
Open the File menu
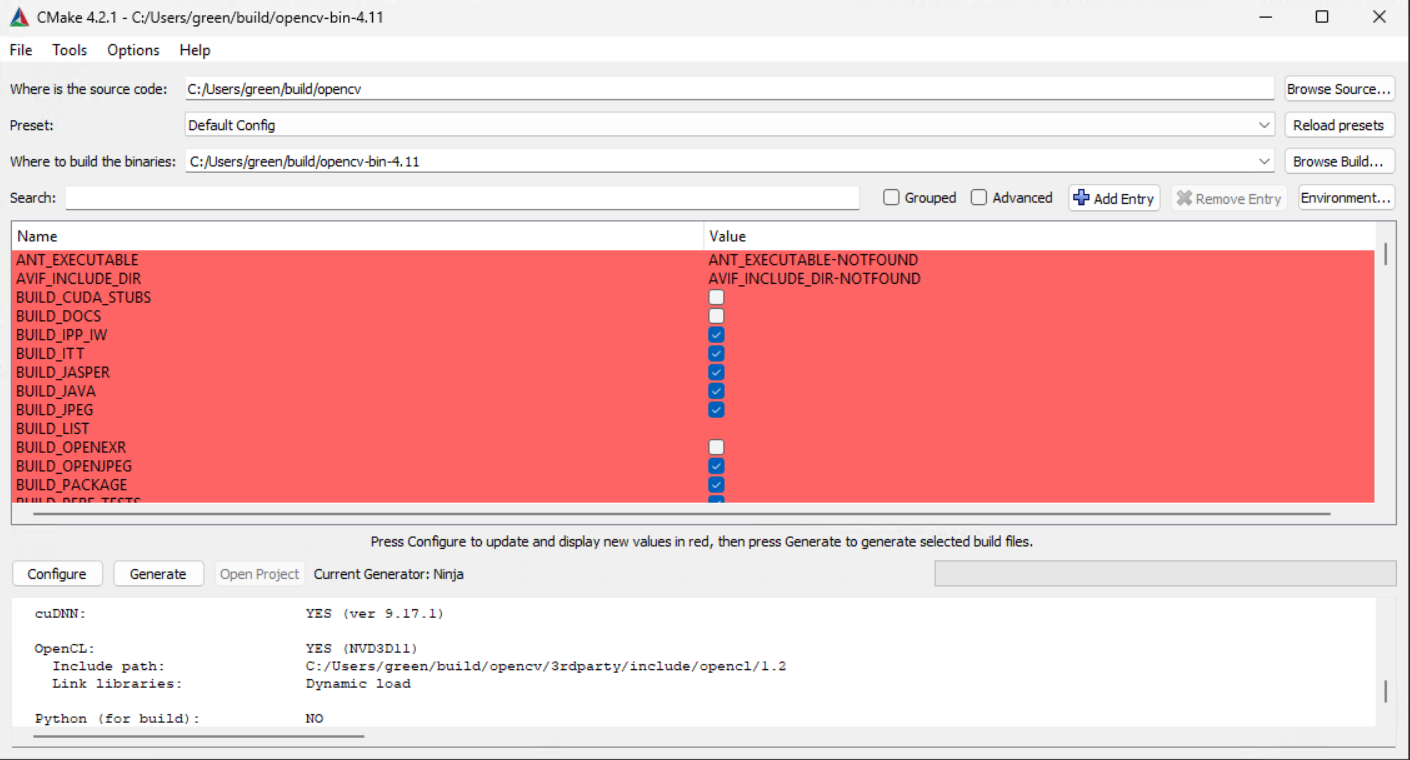(19, 50)
